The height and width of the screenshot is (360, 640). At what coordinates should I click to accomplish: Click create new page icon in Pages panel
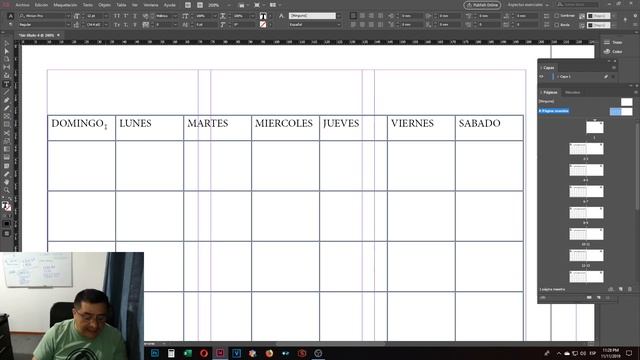tap(620, 289)
